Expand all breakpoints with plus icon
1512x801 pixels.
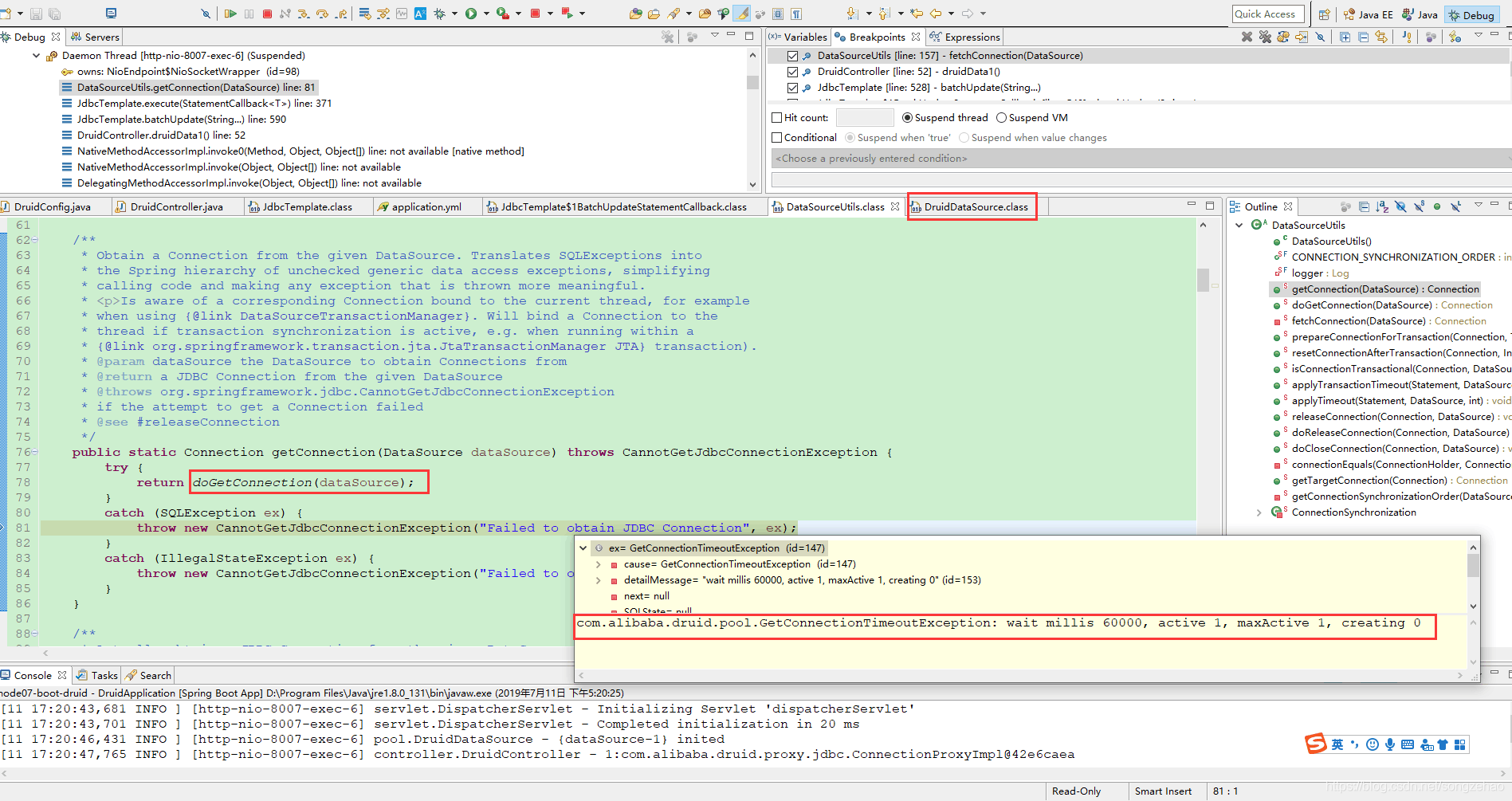coord(1345,37)
